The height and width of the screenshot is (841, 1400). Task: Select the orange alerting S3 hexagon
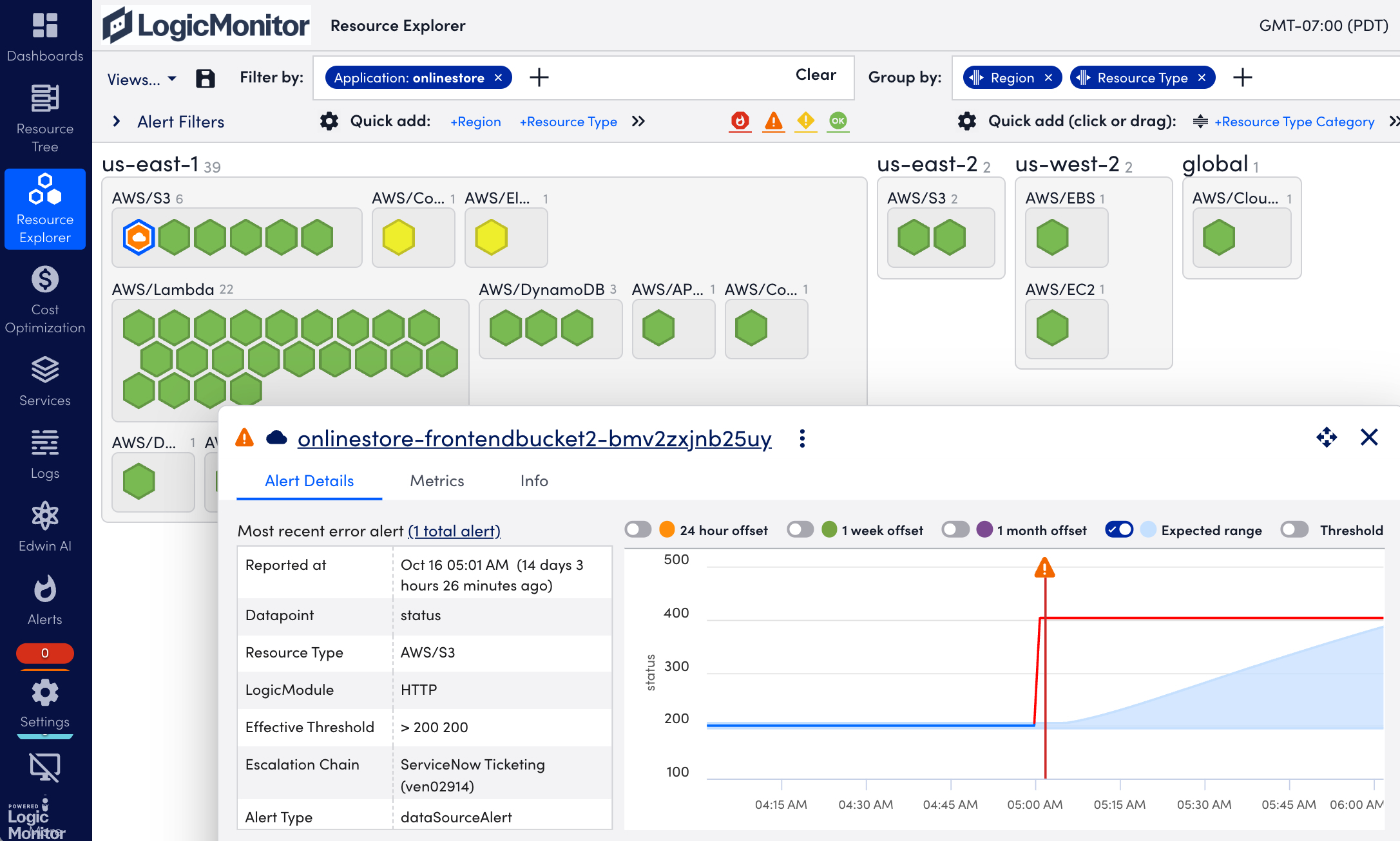tap(139, 237)
